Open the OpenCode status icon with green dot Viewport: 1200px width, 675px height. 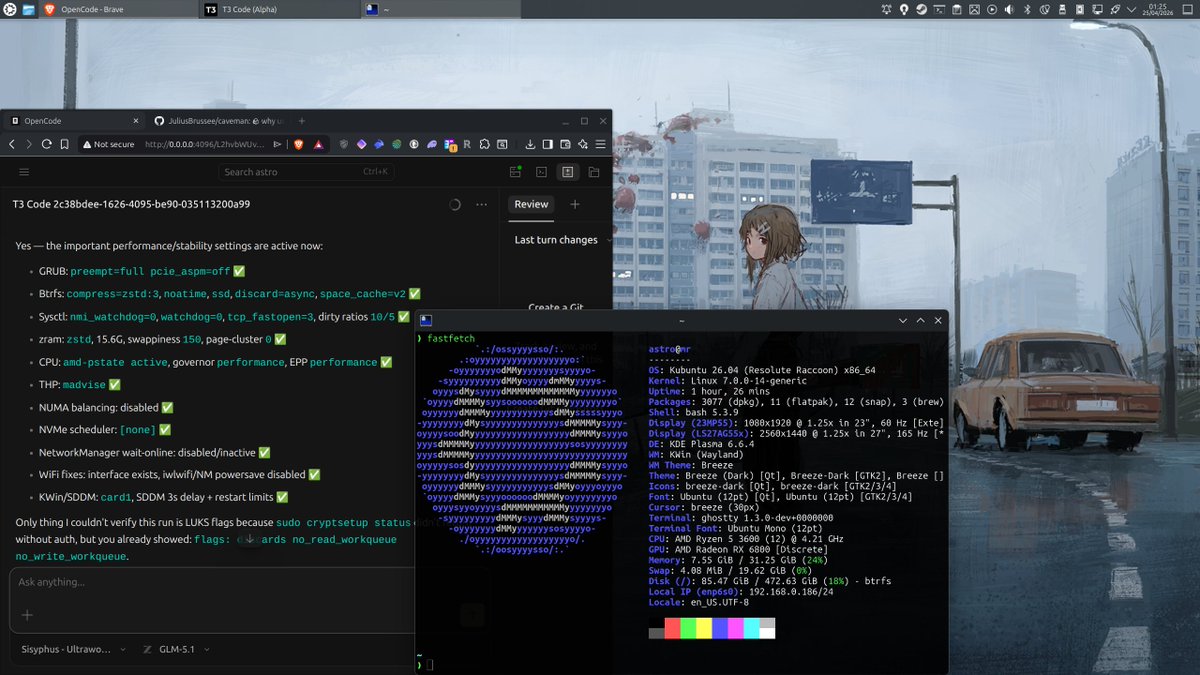click(515, 172)
